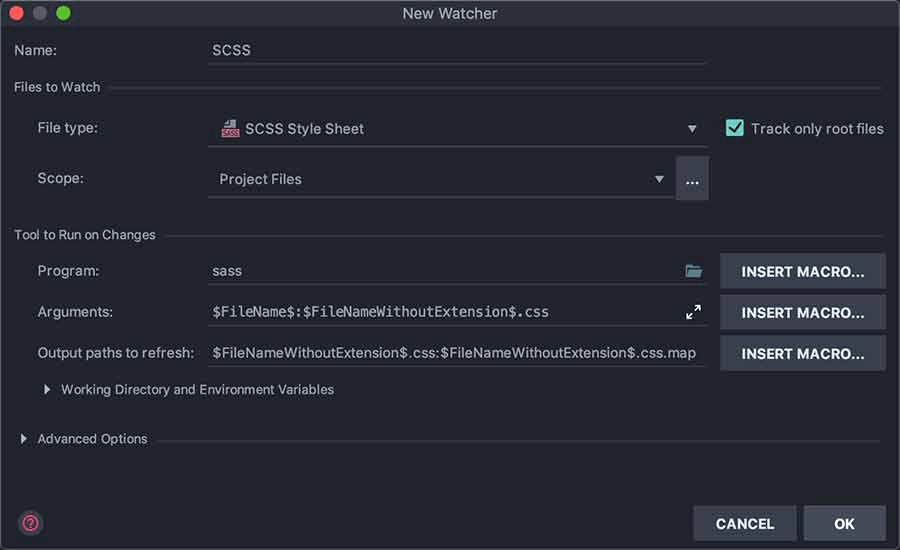Close the New Watcher dialog window
This screenshot has height=550, width=900.
tap(18, 14)
